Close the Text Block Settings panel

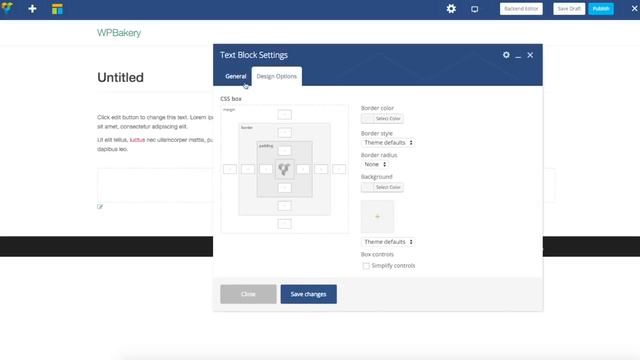tap(530, 55)
